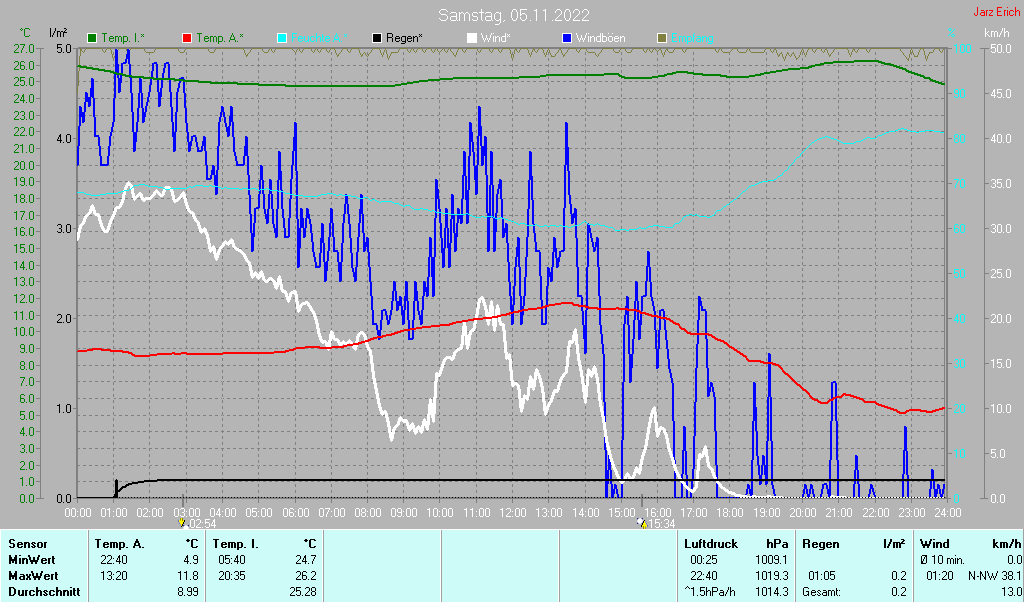
Task: Click the marker icon at 02:54
Action: 181,522
